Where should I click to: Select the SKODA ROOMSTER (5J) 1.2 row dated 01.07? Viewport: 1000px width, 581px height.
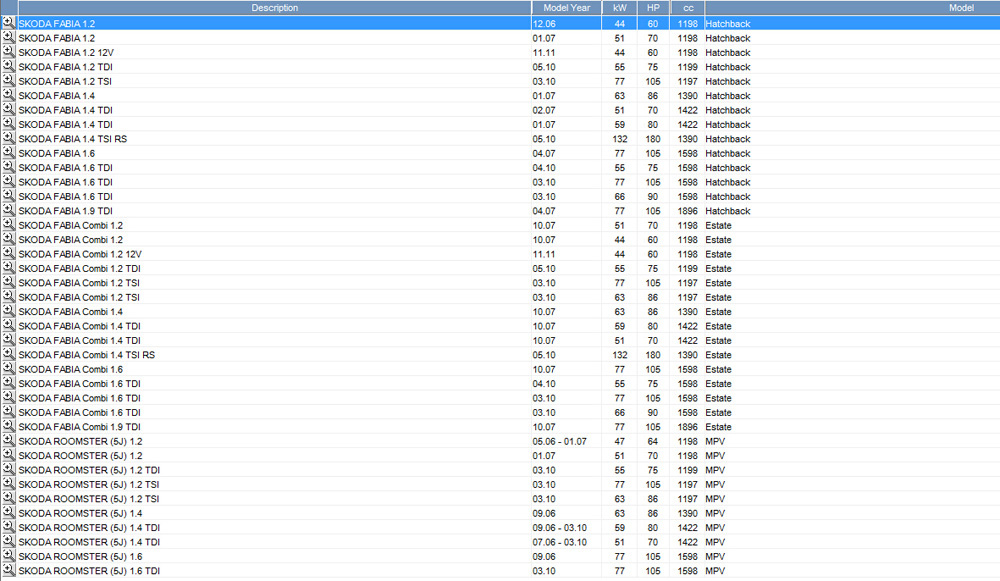click(80, 456)
